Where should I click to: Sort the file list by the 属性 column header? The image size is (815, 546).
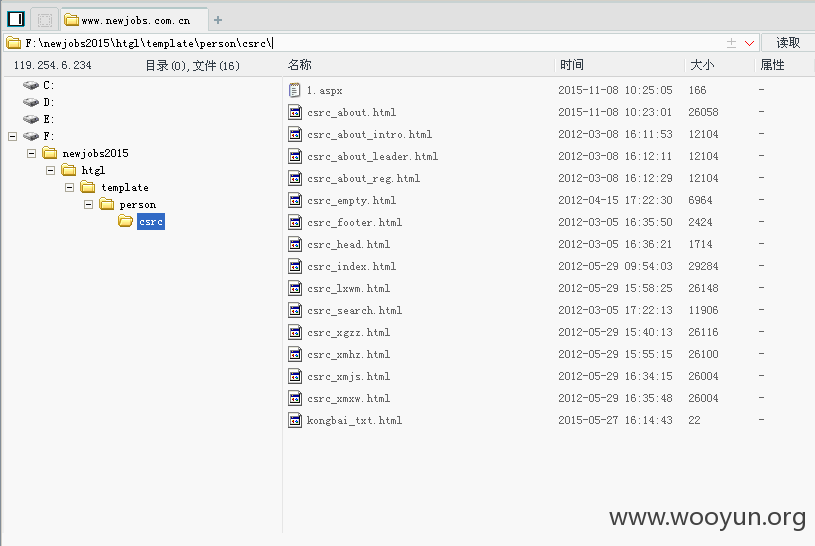(772, 65)
